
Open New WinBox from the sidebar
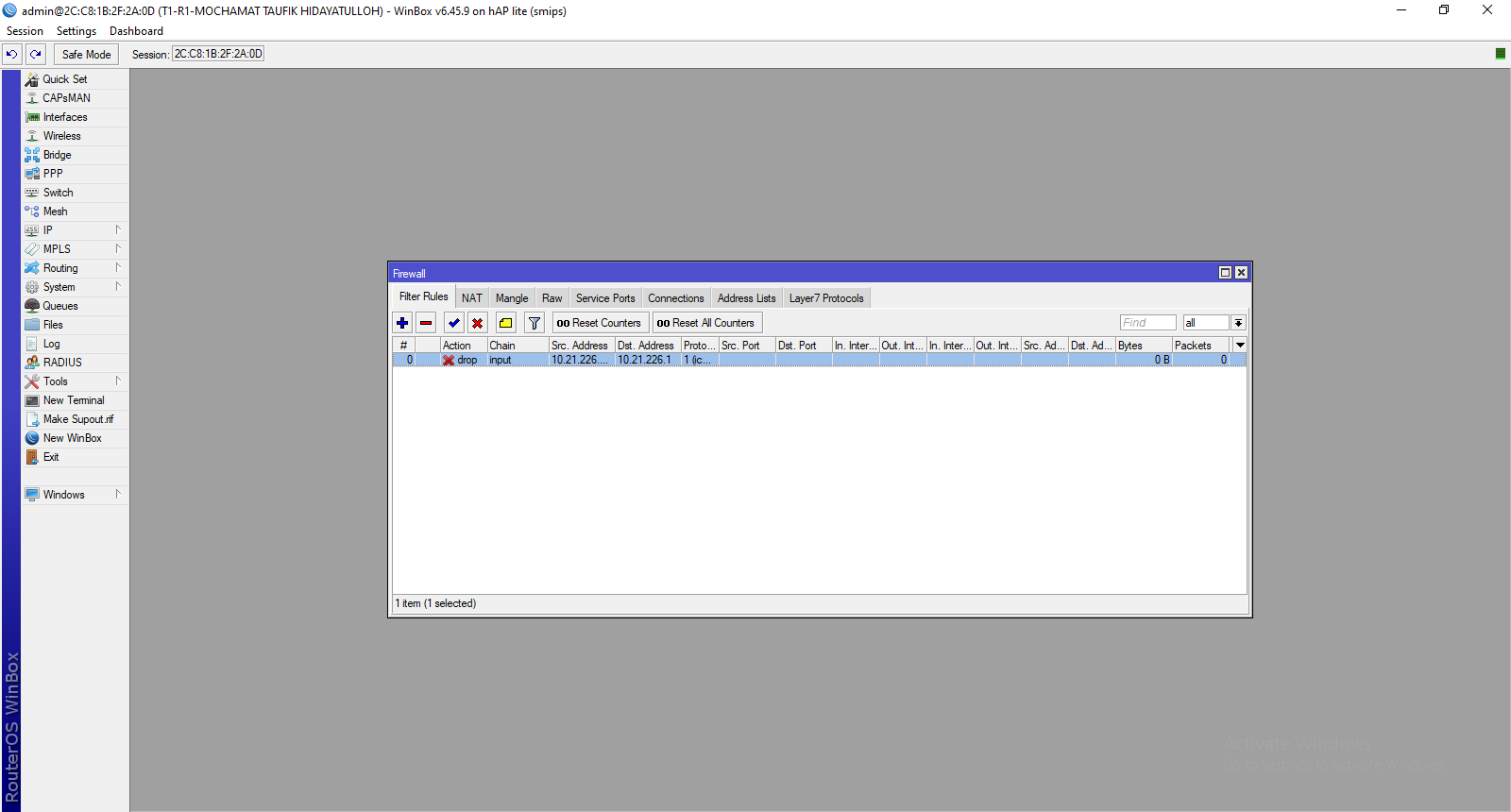click(x=76, y=438)
